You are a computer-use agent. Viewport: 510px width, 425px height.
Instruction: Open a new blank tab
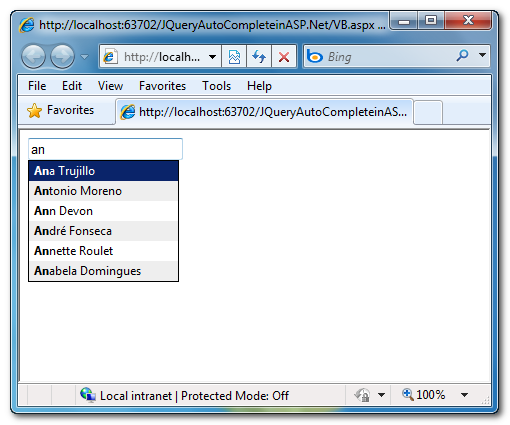point(428,113)
